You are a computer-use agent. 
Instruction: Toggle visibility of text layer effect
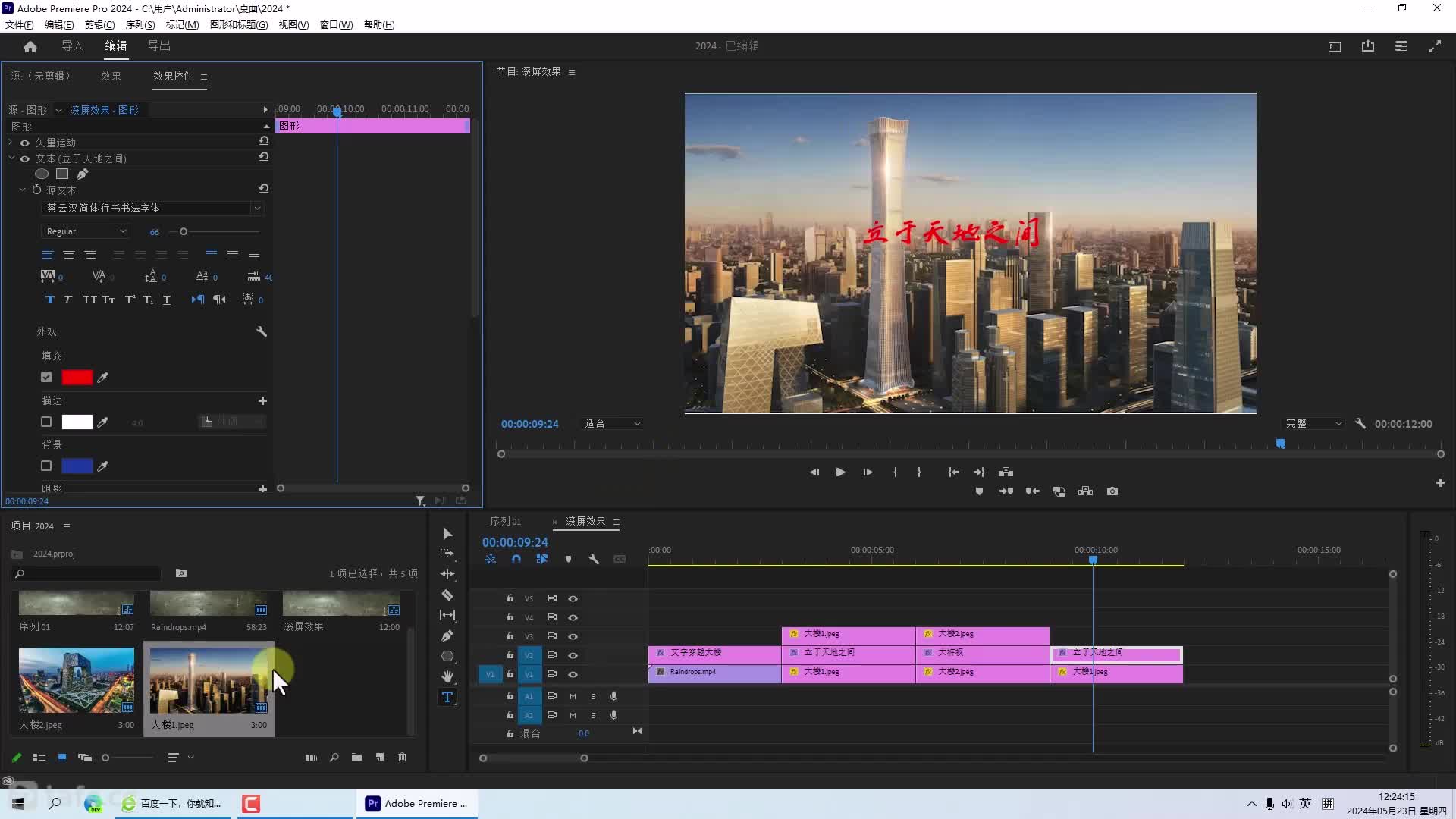tap(24, 158)
